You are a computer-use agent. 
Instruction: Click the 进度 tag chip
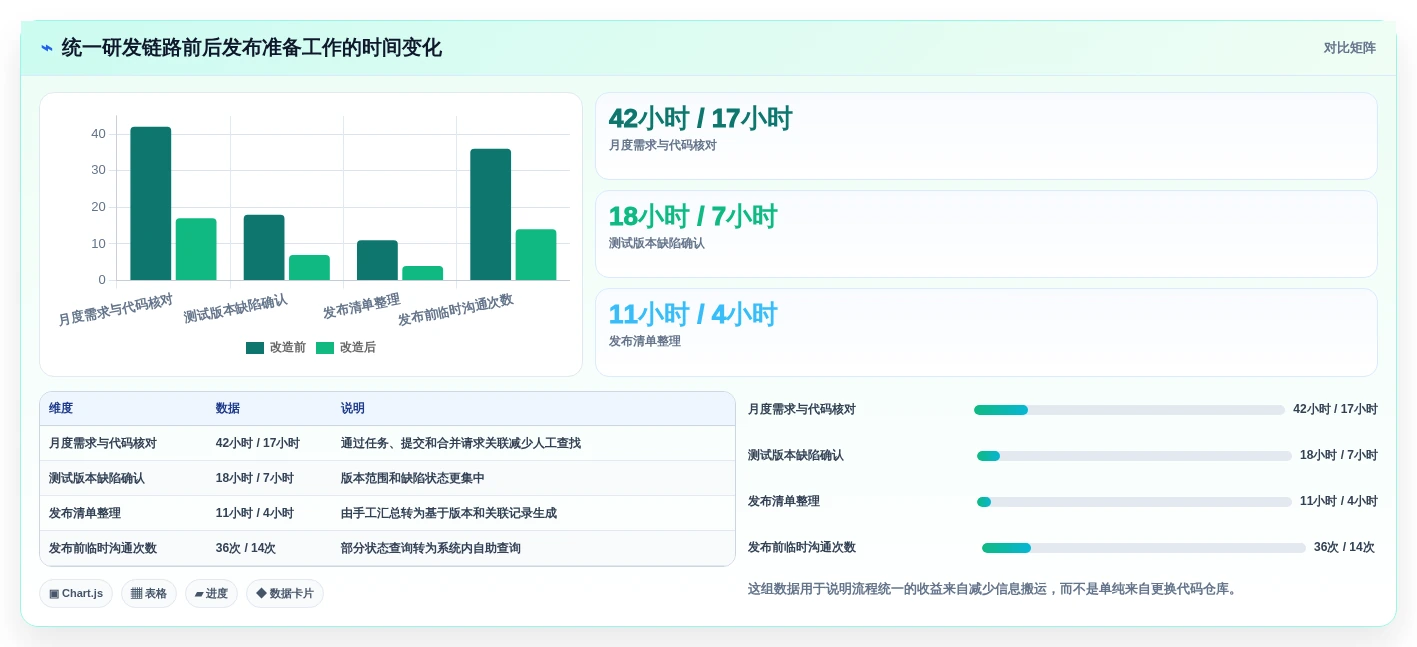coord(211,593)
